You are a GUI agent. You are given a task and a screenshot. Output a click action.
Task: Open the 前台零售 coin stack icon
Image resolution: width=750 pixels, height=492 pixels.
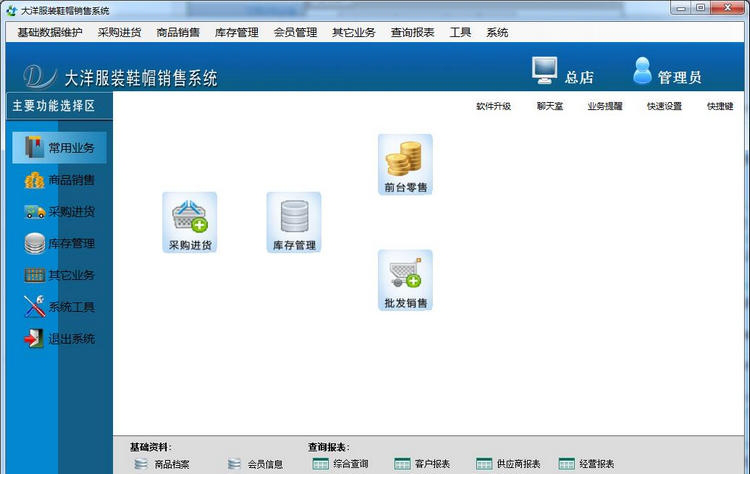(405, 164)
